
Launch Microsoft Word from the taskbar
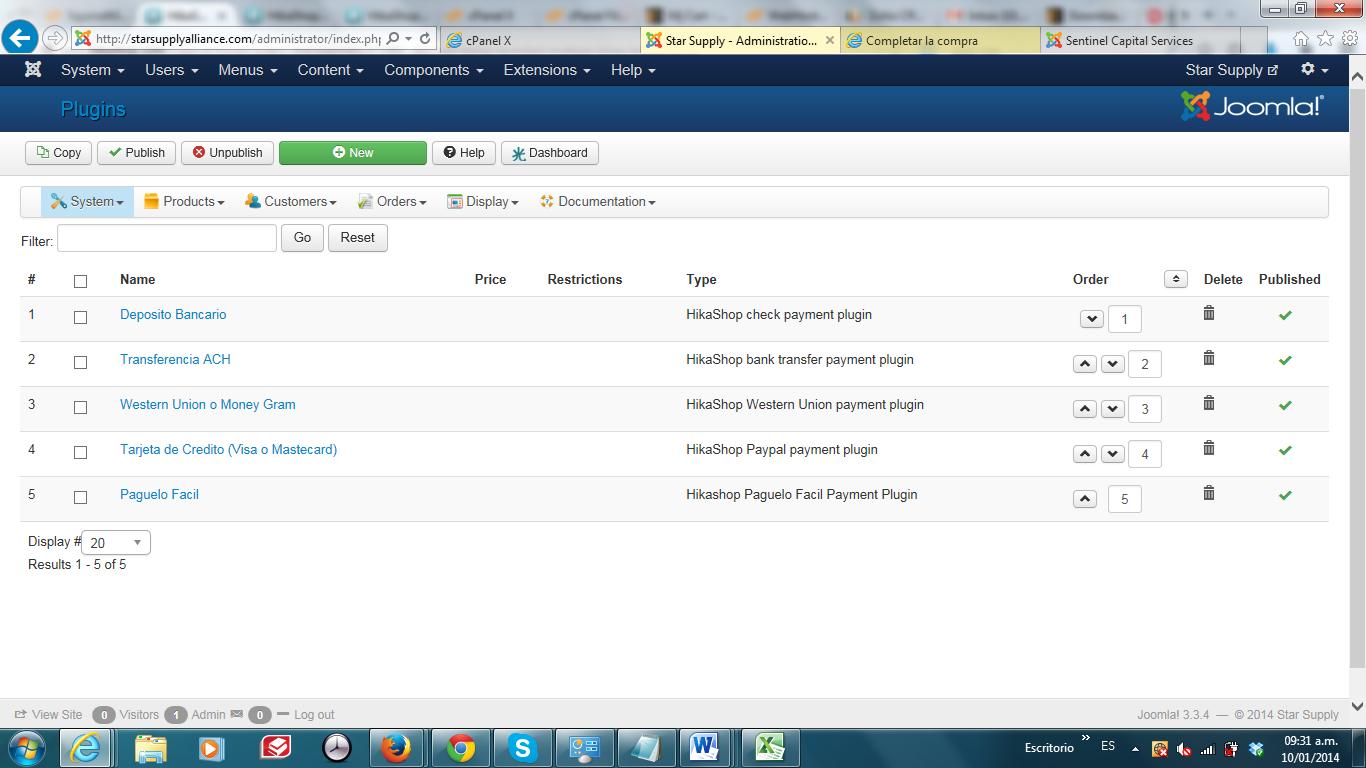(706, 748)
